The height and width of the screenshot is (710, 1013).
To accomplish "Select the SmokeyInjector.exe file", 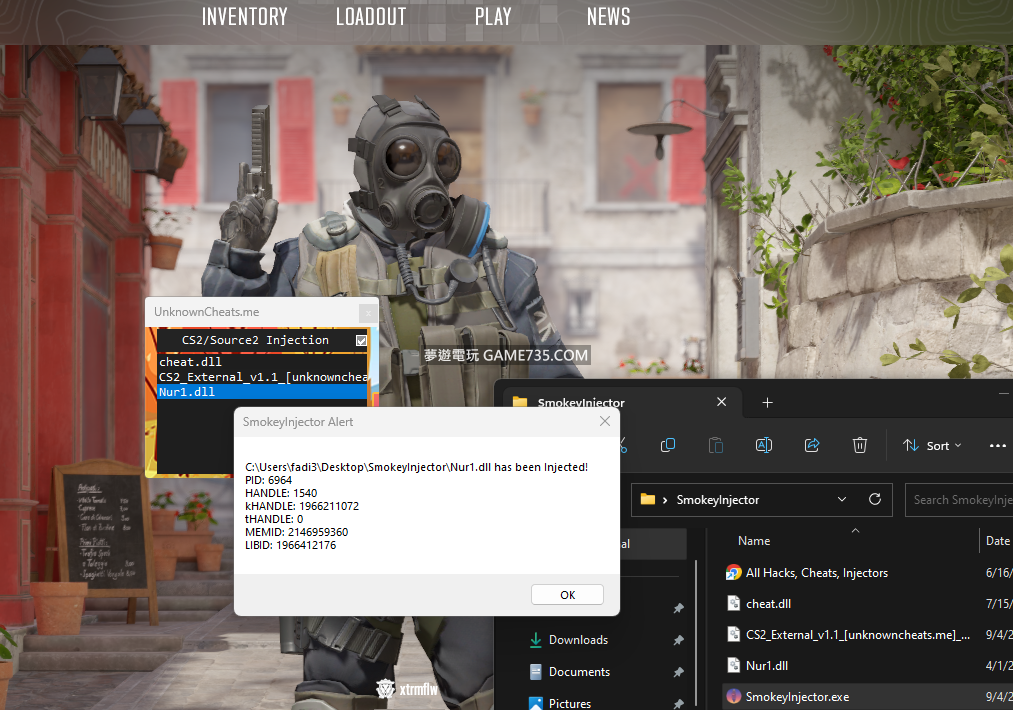I will click(797, 696).
